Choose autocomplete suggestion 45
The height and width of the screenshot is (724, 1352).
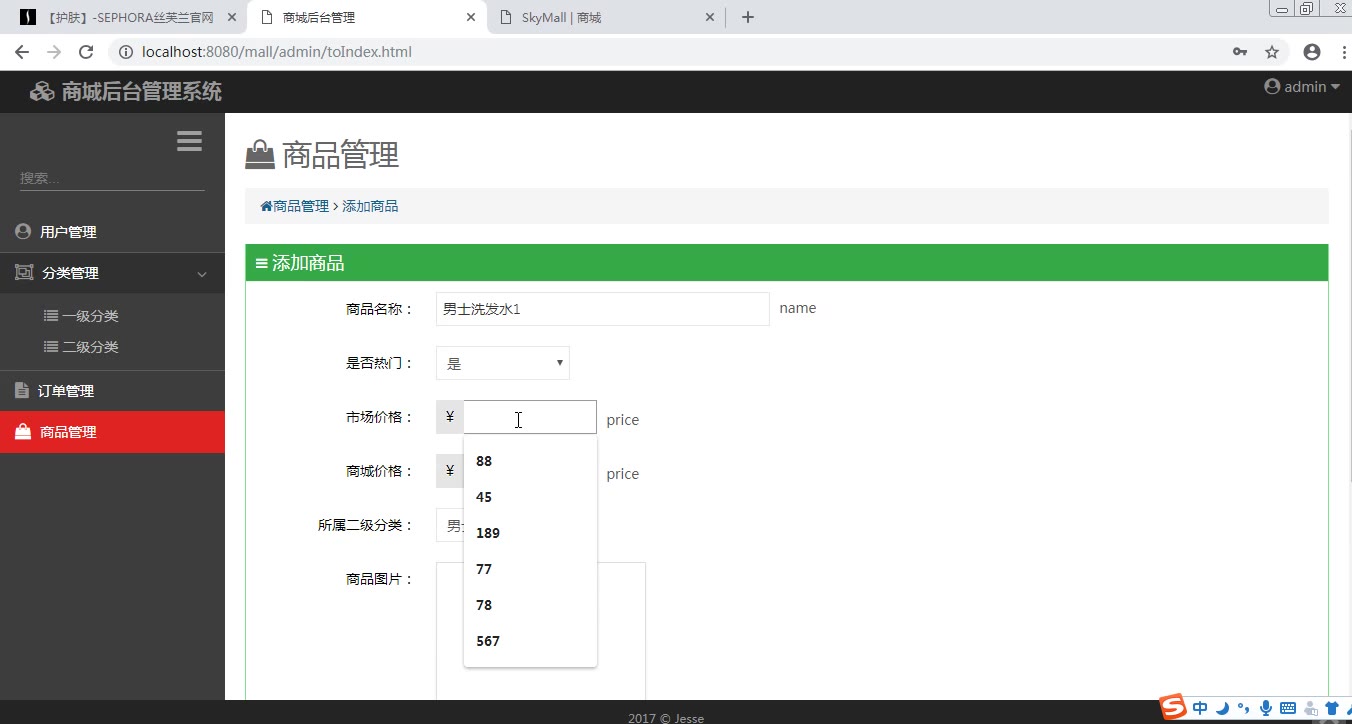530,497
